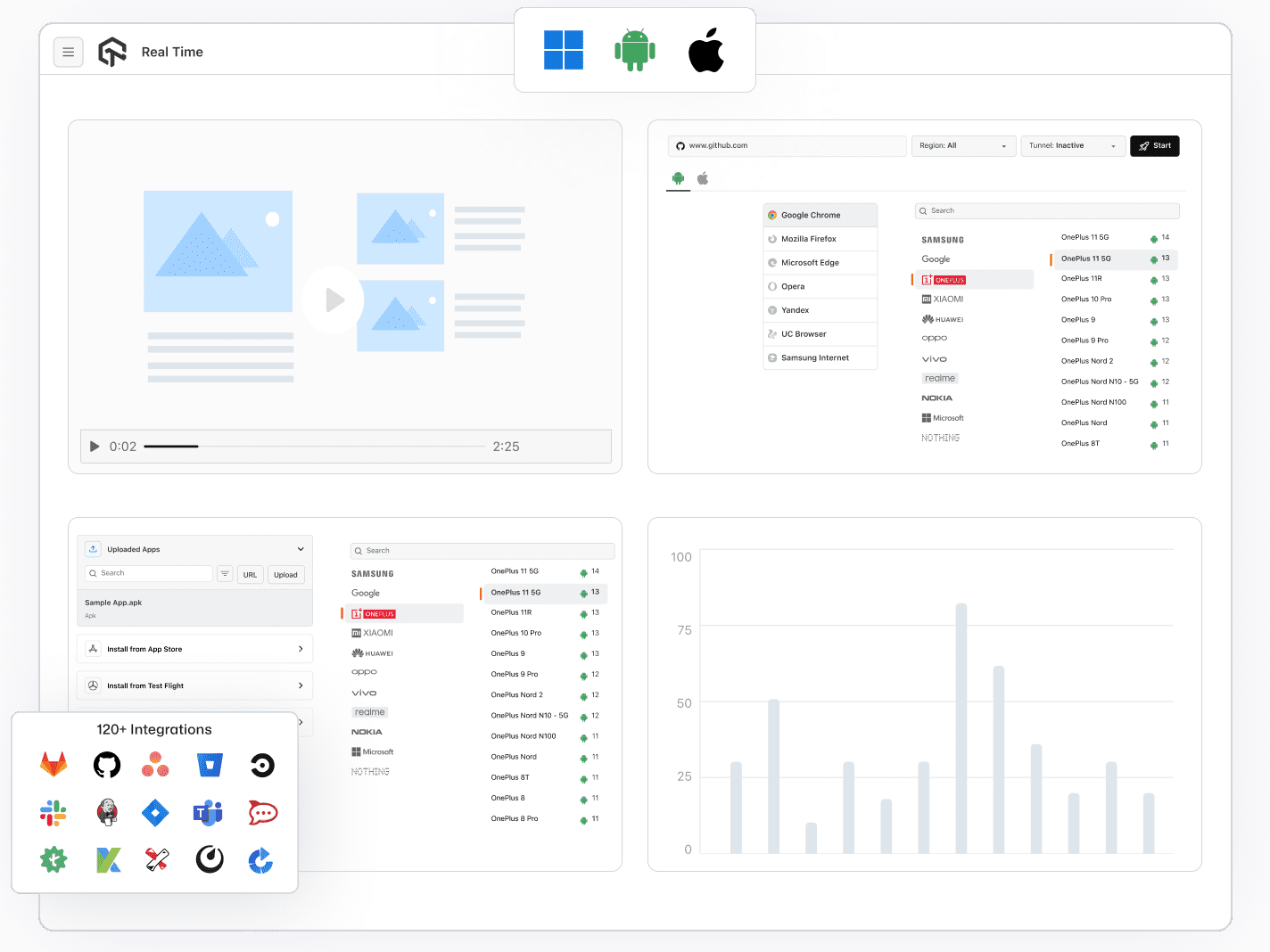Click the Slack integration icon
The height and width of the screenshot is (952, 1270).
(x=54, y=813)
